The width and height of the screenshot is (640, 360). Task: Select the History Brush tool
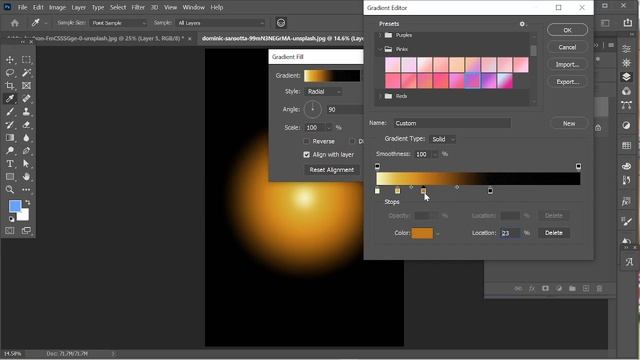(x=10, y=124)
